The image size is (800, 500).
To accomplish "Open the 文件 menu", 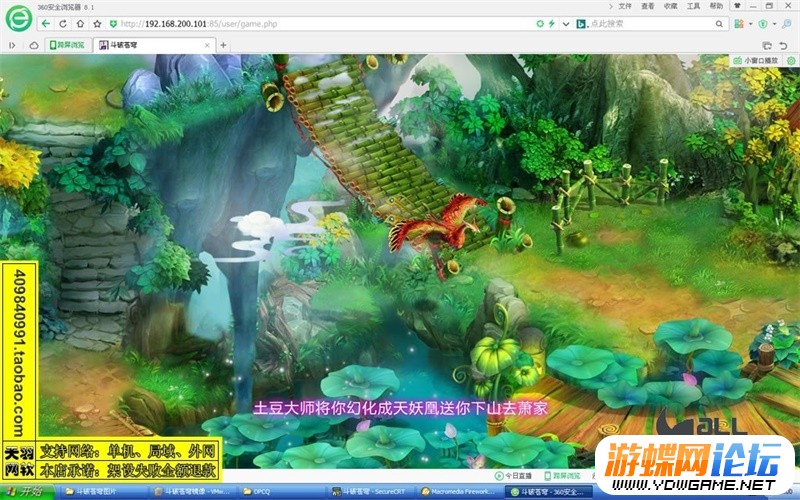I will coord(625,6).
